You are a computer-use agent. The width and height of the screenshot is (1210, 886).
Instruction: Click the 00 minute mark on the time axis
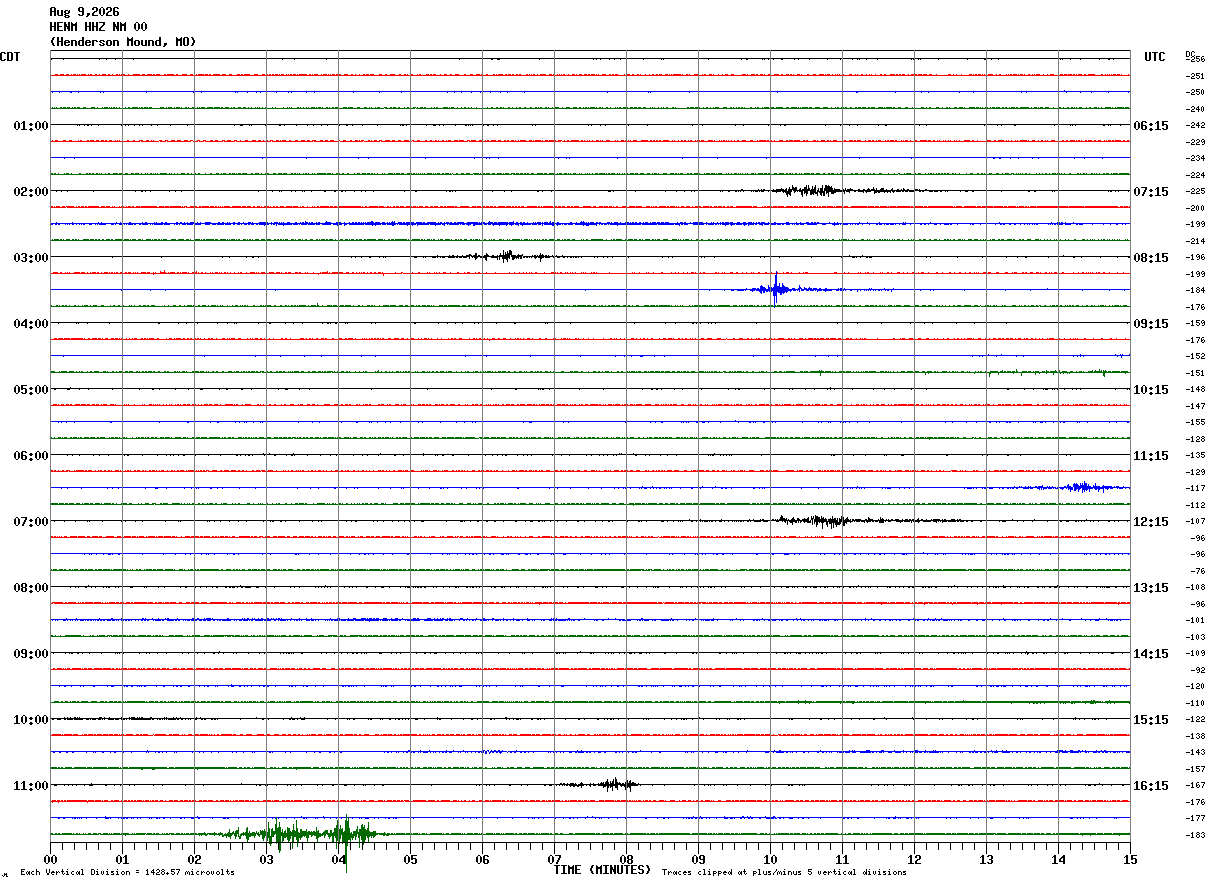coord(51,859)
